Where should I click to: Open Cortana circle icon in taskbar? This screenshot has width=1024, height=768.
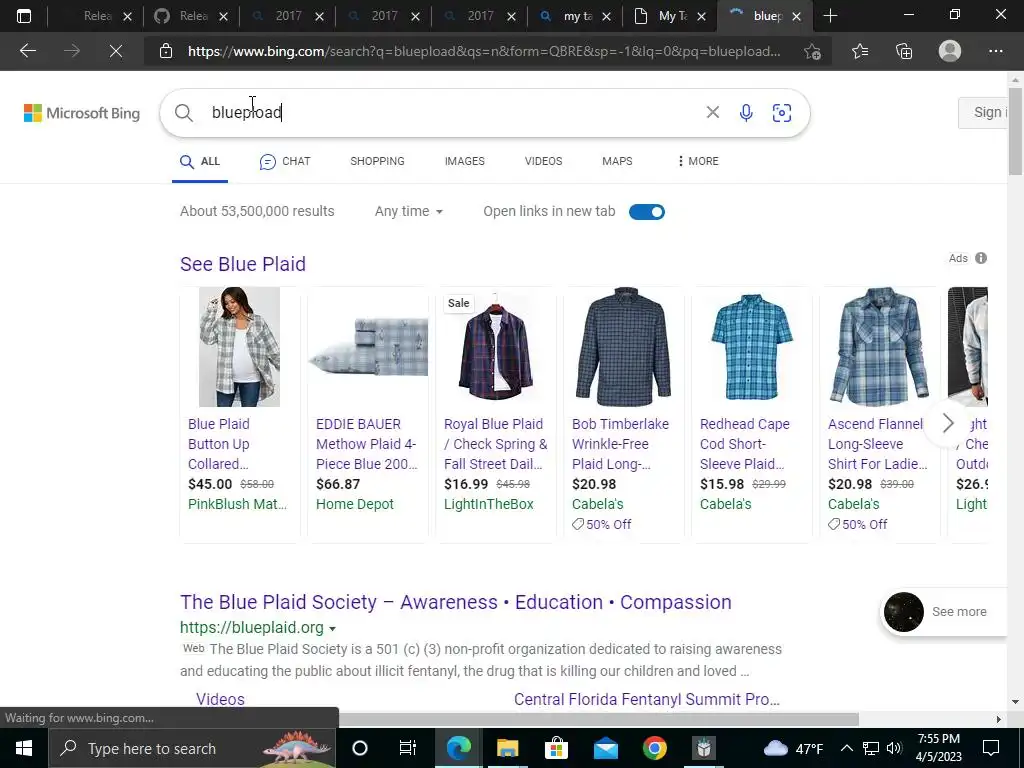click(360, 748)
